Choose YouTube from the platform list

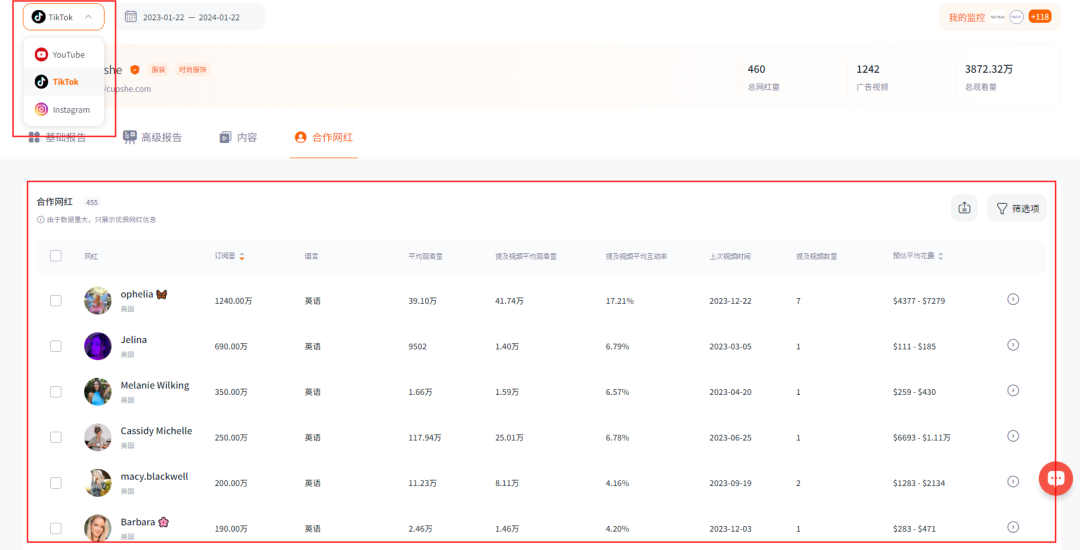[x=62, y=55]
